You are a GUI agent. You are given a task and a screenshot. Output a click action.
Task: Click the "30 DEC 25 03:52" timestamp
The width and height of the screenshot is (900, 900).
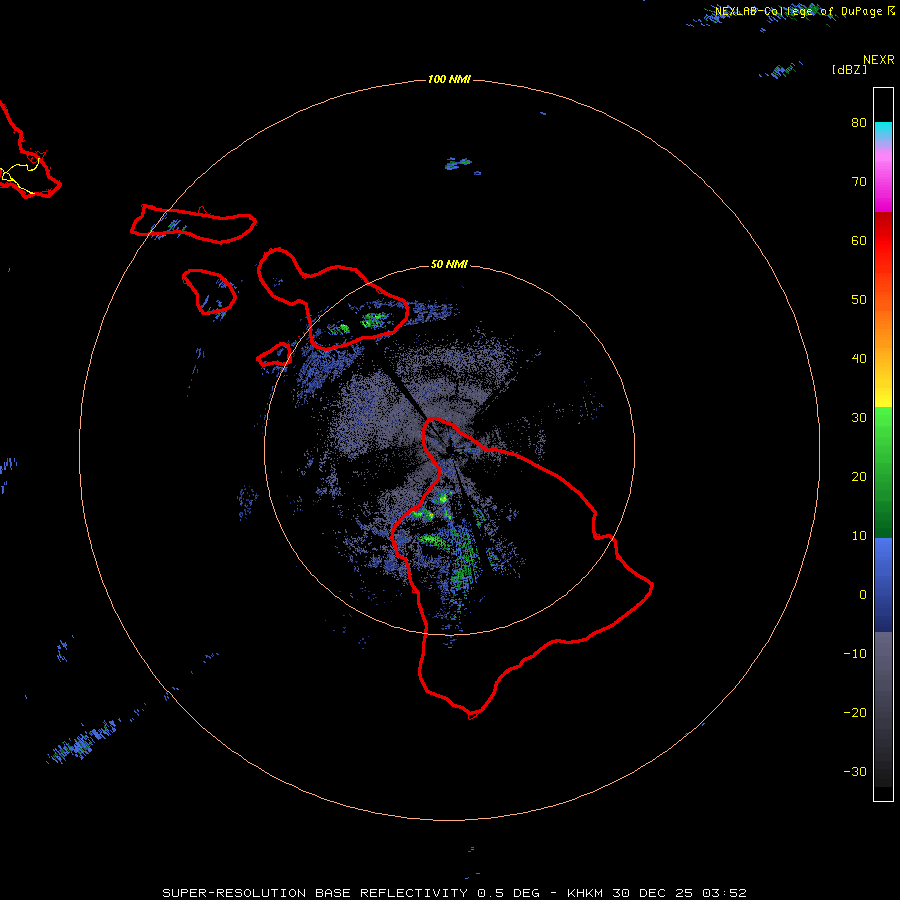(x=679, y=893)
